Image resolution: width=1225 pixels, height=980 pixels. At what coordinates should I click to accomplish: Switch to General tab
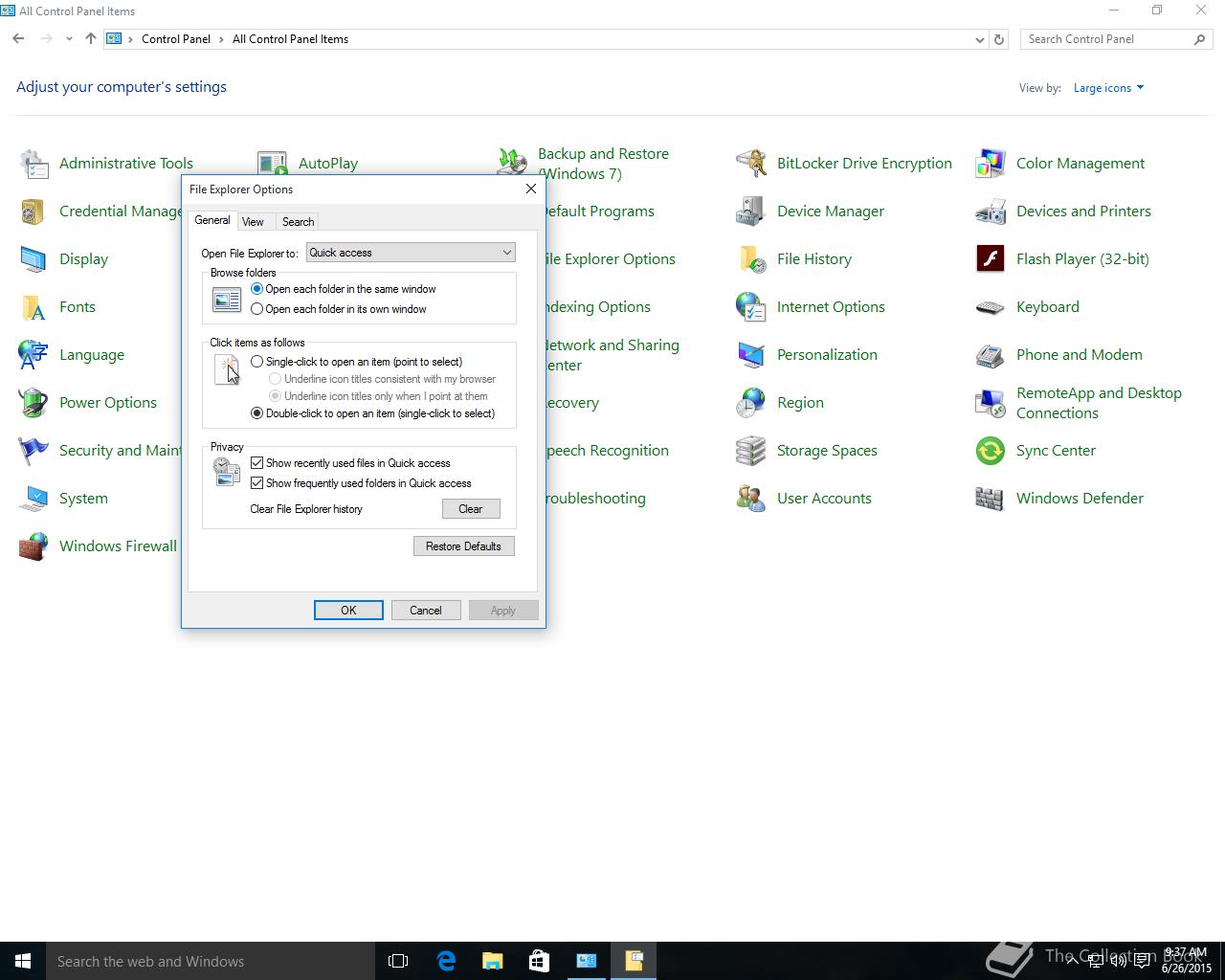pyautogui.click(x=212, y=220)
